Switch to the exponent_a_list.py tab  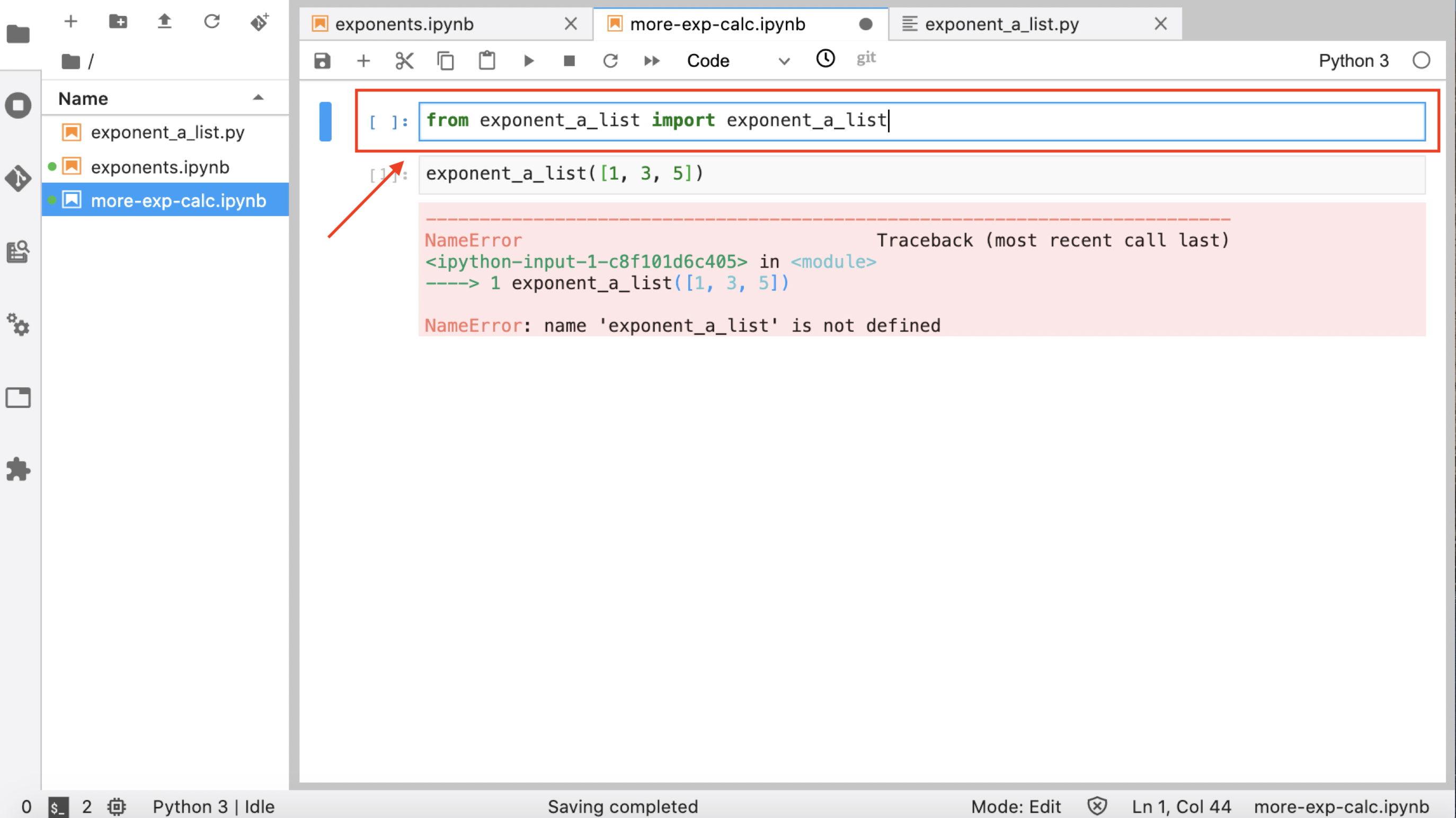1001,24
